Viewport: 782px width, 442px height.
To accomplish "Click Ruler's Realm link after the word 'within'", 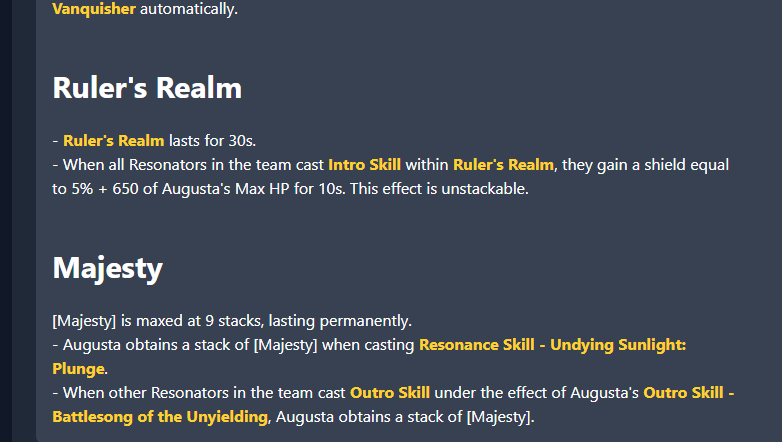I will tap(503, 165).
